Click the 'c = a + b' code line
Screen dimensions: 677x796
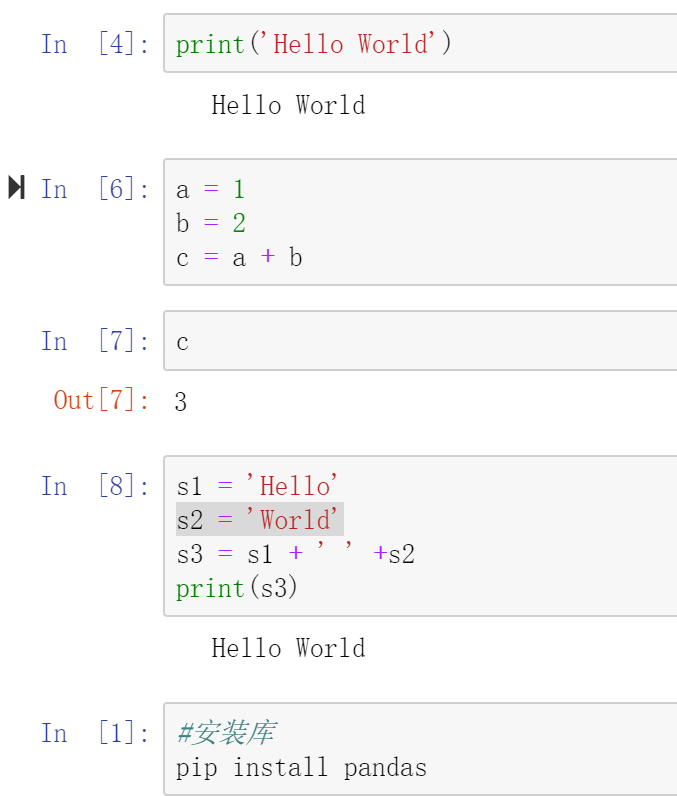pos(240,257)
